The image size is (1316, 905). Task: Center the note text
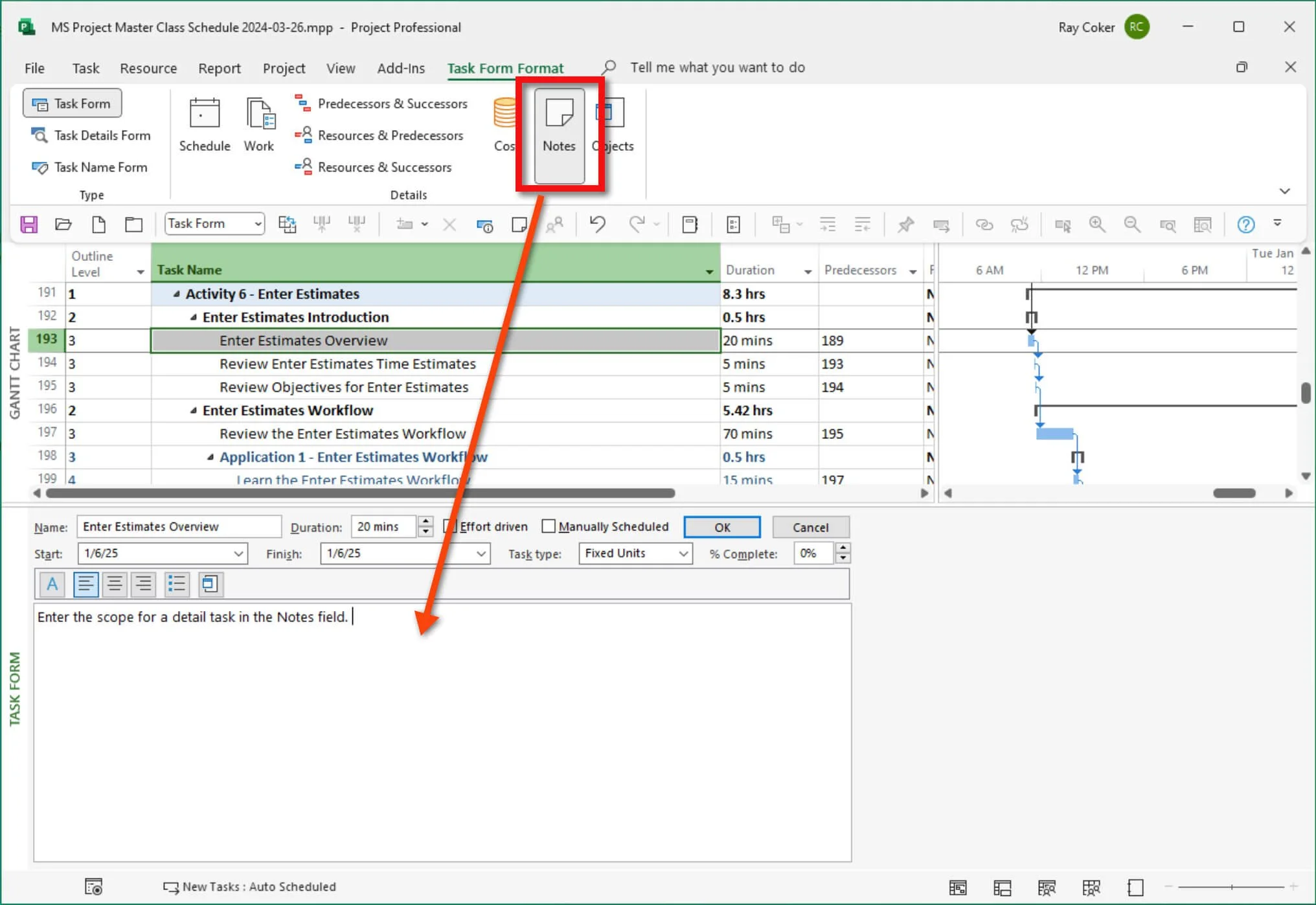(x=115, y=584)
